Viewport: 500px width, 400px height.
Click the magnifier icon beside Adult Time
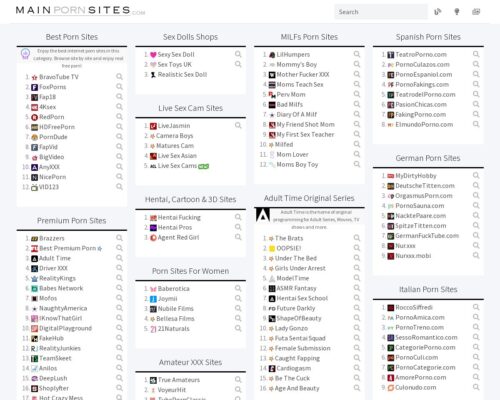[x=119, y=258]
